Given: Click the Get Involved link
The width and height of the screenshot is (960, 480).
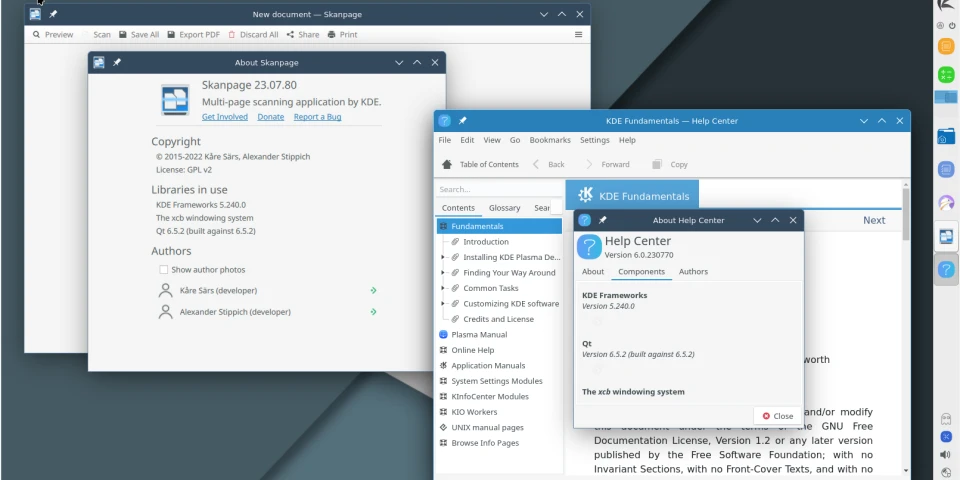Looking at the screenshot, I should pyautogui.click(x=225, y=117).
